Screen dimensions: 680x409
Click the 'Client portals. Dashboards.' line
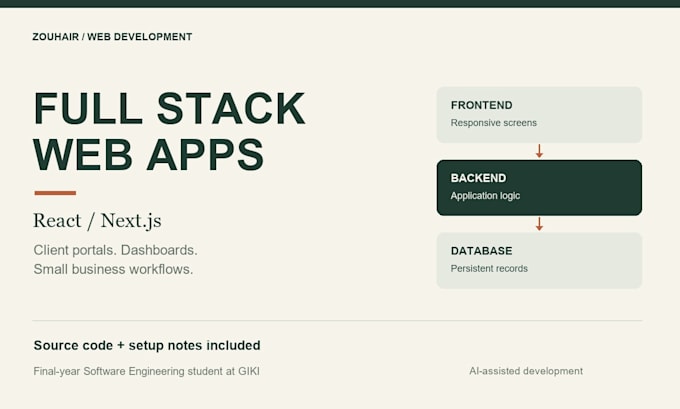115,250
